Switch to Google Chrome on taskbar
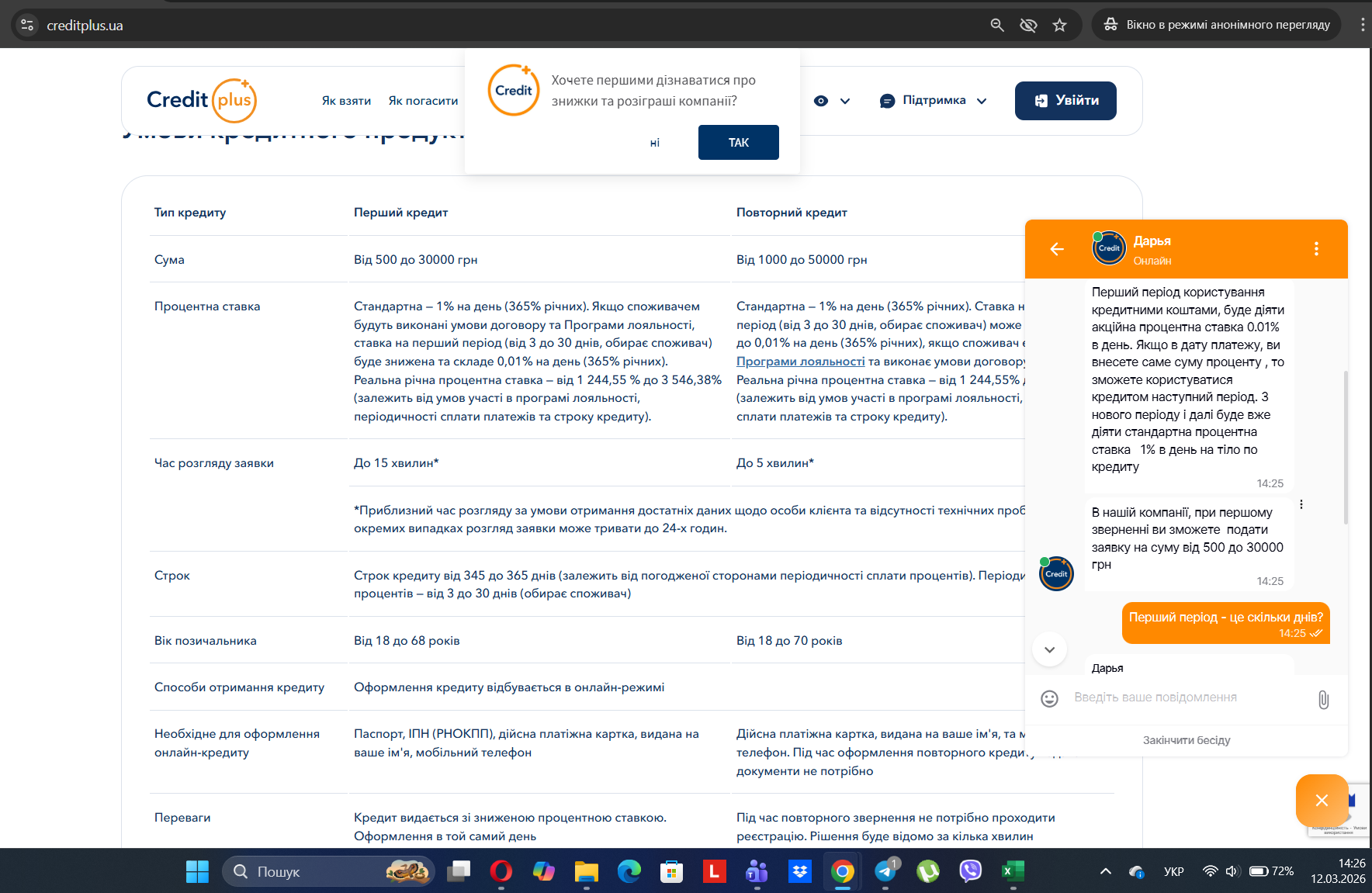Screen dimensions: 1372x893 click(x=842, y=871)
